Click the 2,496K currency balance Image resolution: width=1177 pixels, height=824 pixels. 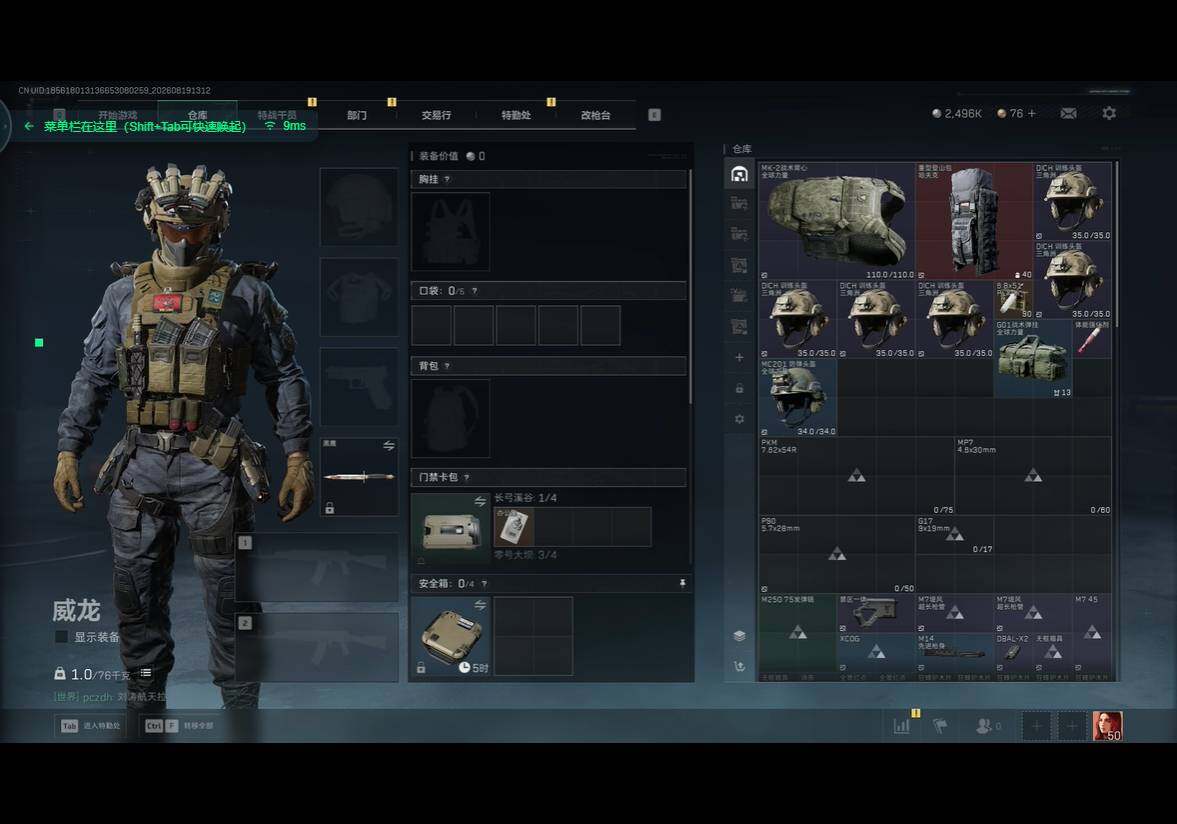pyautogui.click(x=957, y=113)
